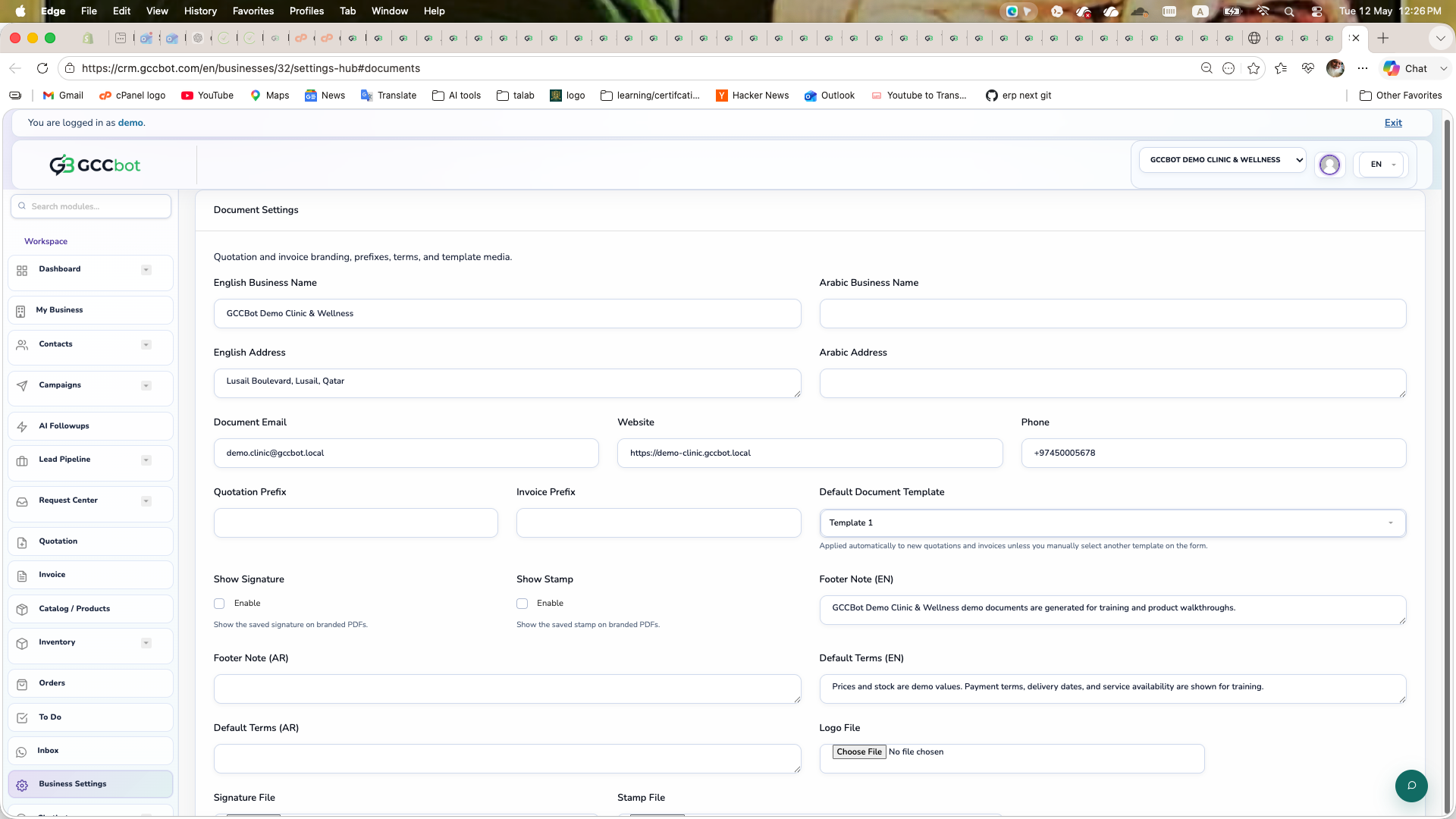Click the Quotation document icon
The image size is (1456, 819).
(22, 542)
